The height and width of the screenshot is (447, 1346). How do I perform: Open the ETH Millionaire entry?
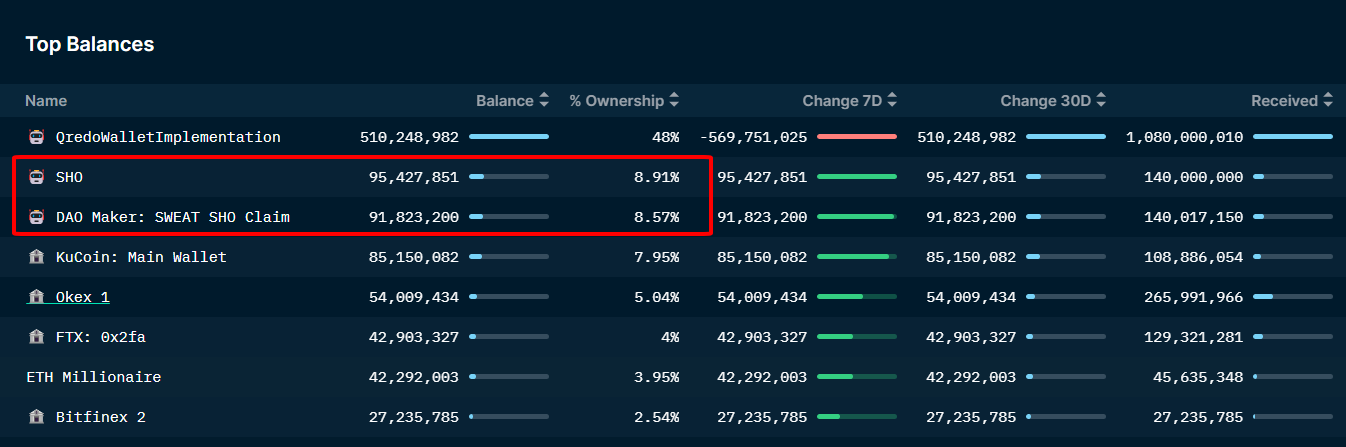93,377
